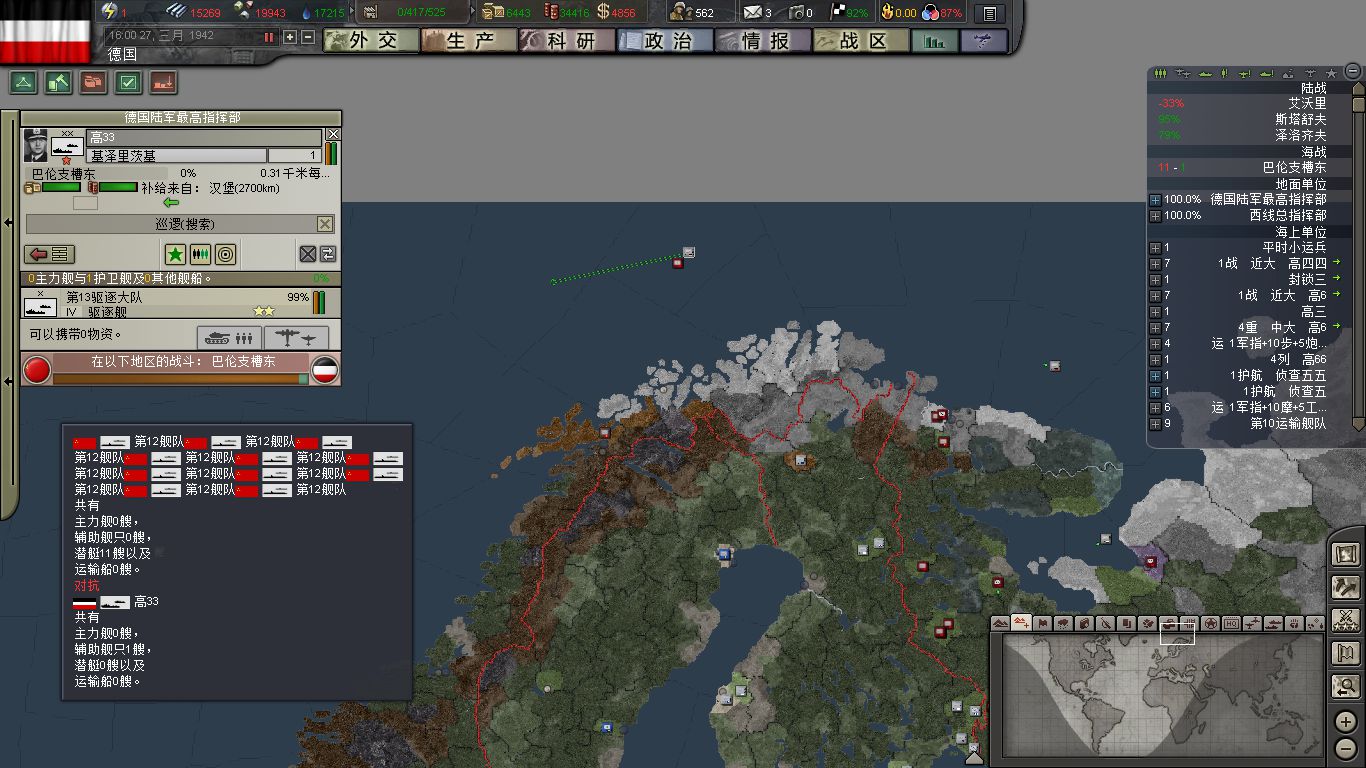Image resolution: width=1366 pixels, height=768 pixels.
Task: Click the crossed swords battle plans button
Action: [x=1346, y=620]
